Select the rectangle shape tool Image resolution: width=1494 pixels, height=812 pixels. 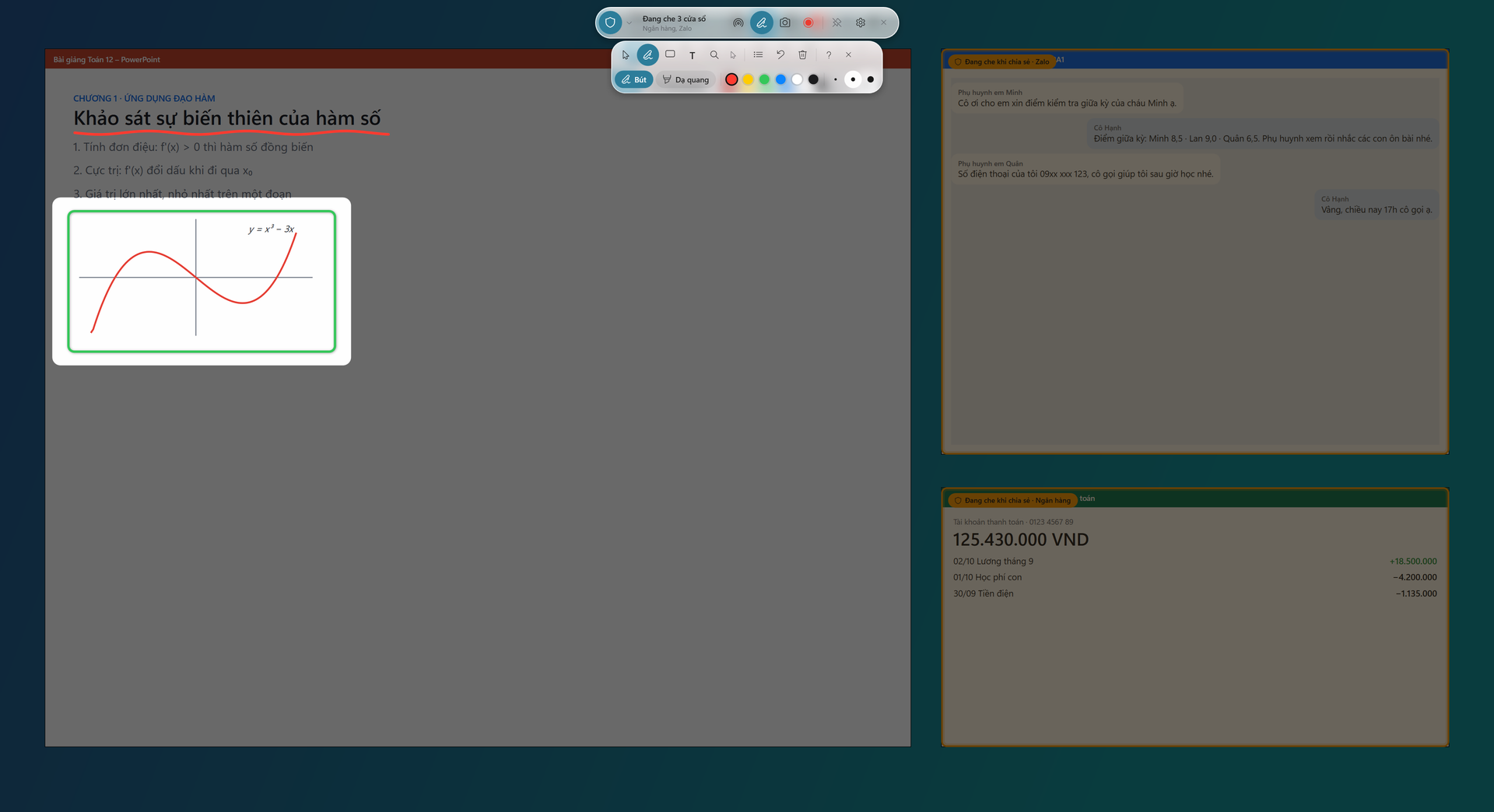tap(670, 54)
